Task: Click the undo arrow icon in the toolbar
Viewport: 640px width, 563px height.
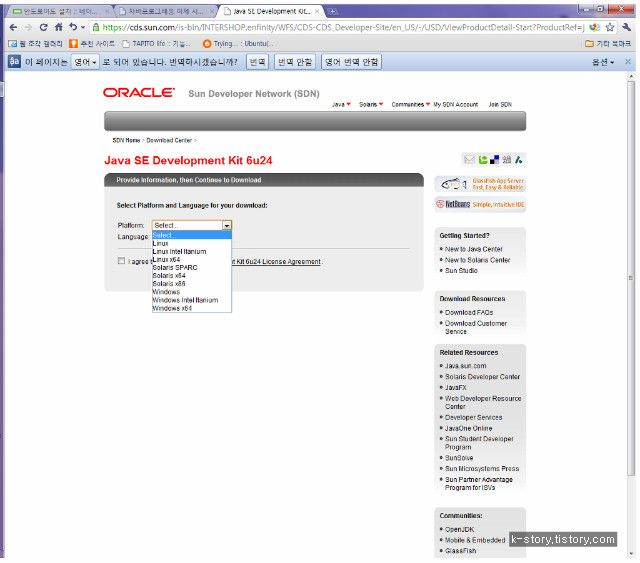Action: pos(73,27)
